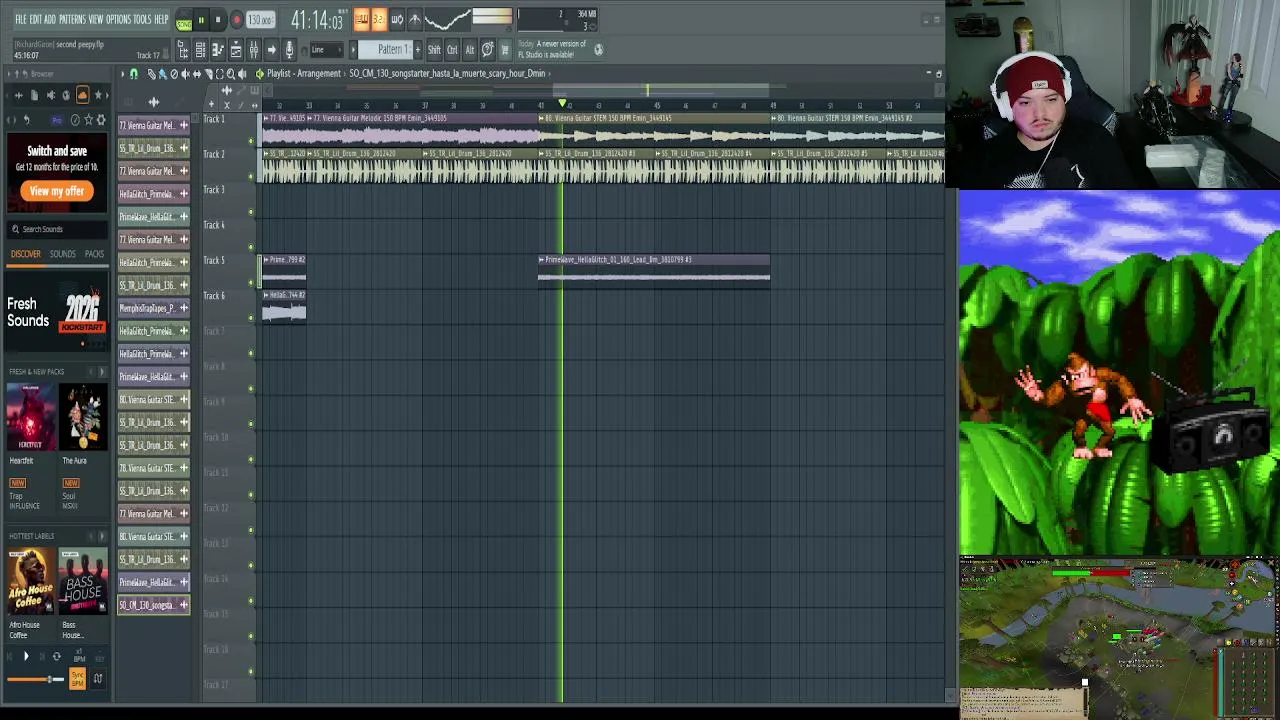Viewport: 1280px width, 720px height.
Task: Click the View my offer button
Action: (57, 191)
